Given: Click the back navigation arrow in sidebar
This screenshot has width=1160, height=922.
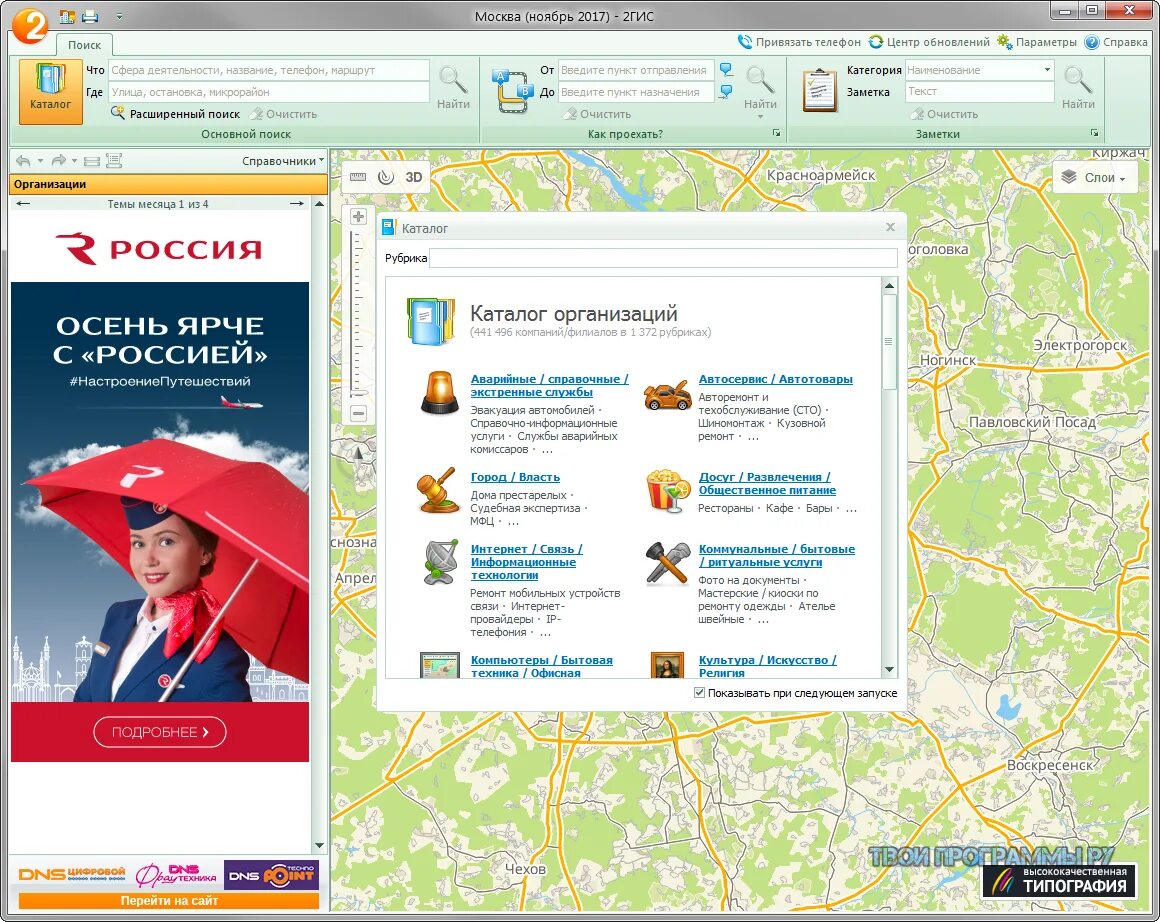Looking at the screenshot, I should pos(23,161).
